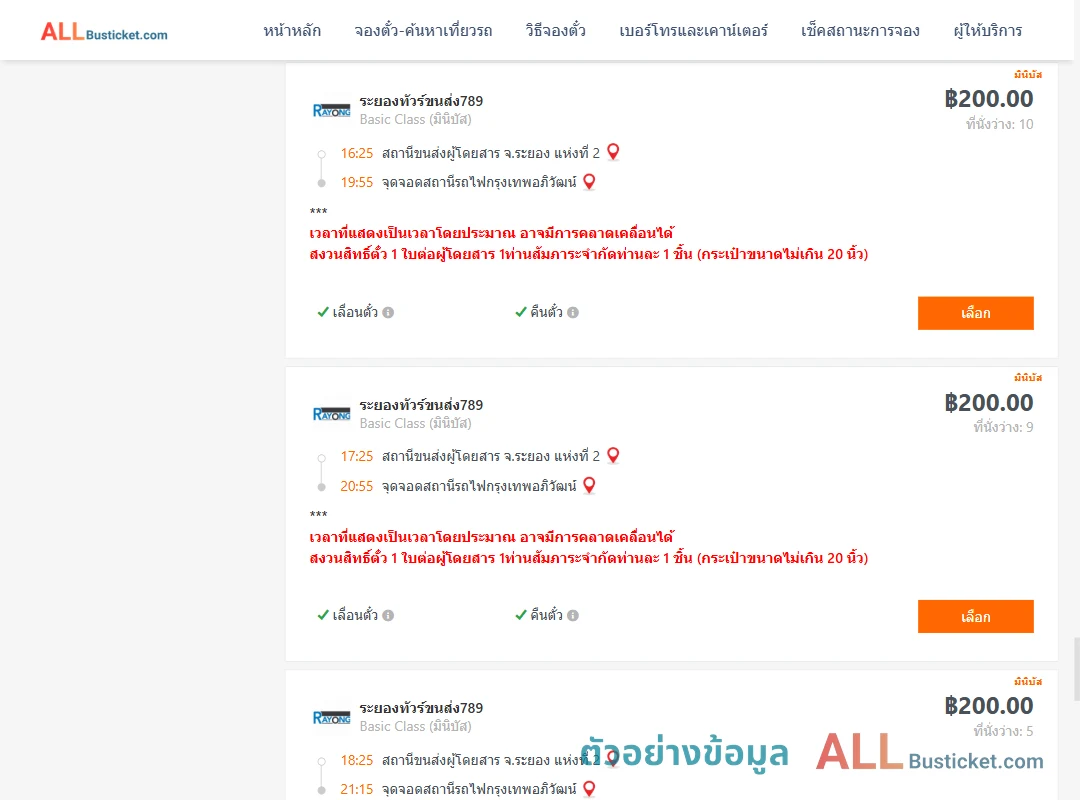Click info icon next to คืนตั๋ว in 16:25 card
This screenshot has height=800, width=1080.
[x=573, y=312]
